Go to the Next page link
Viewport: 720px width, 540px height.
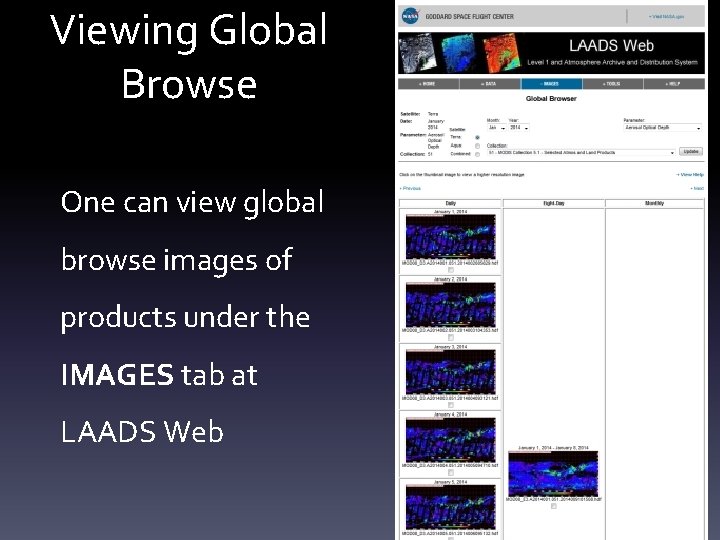(x=697, y=188)
